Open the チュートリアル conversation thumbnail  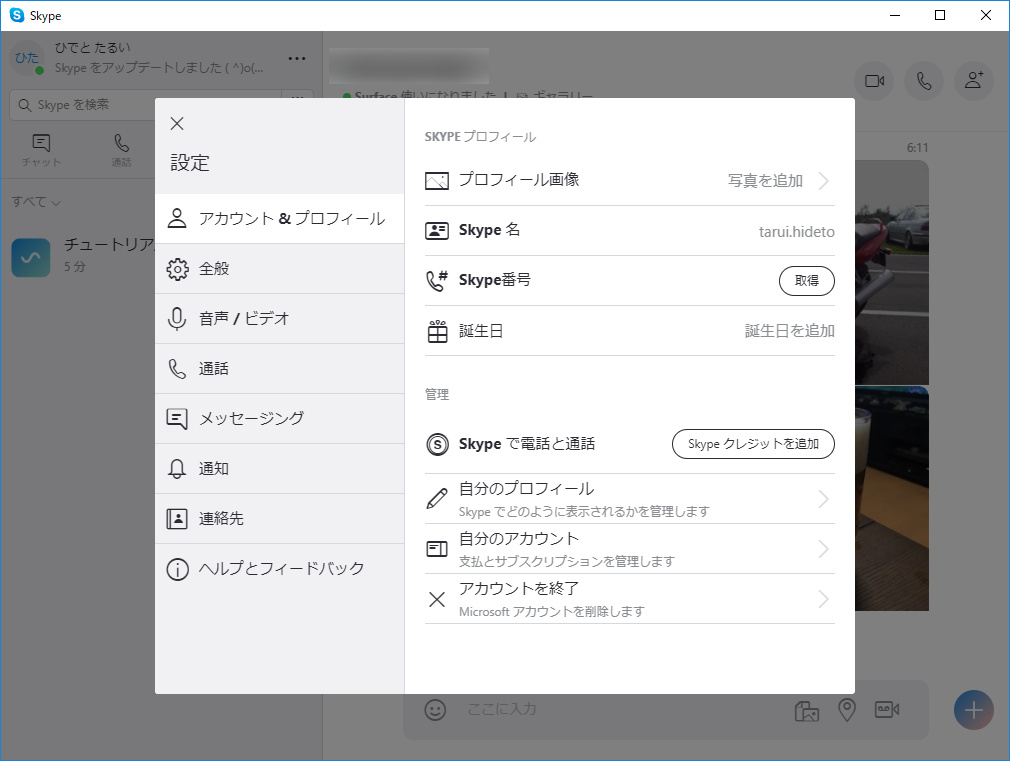31,257
